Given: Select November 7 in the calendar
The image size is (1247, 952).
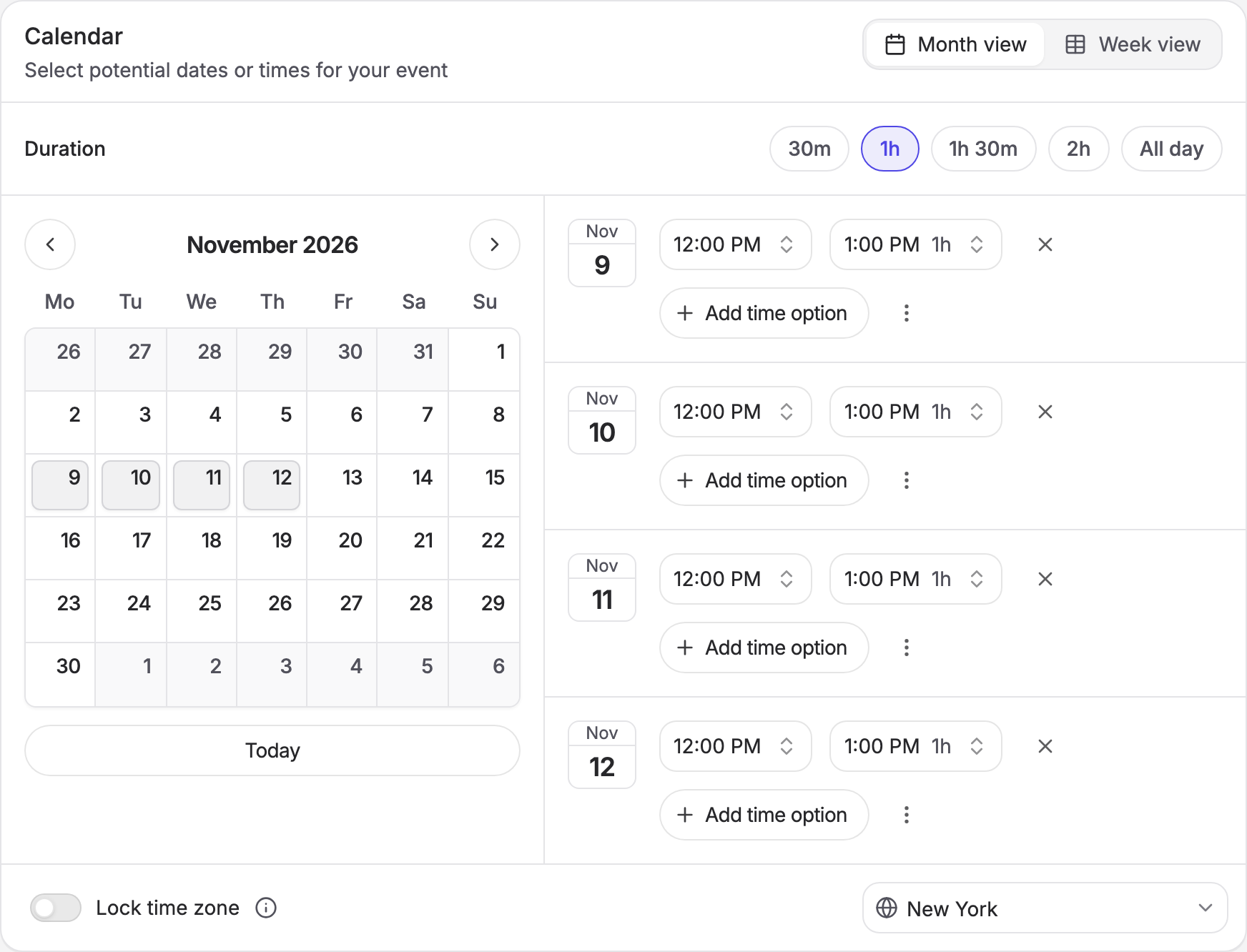Looking at the screenshot, I should point(413,422).
